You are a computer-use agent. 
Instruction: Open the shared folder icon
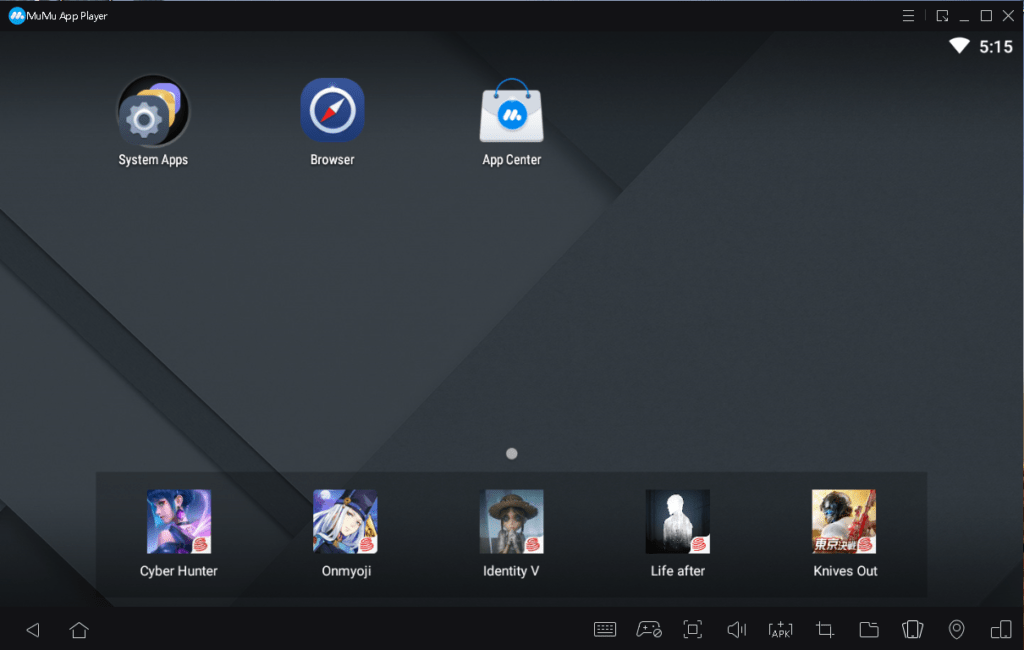point(869,630)
